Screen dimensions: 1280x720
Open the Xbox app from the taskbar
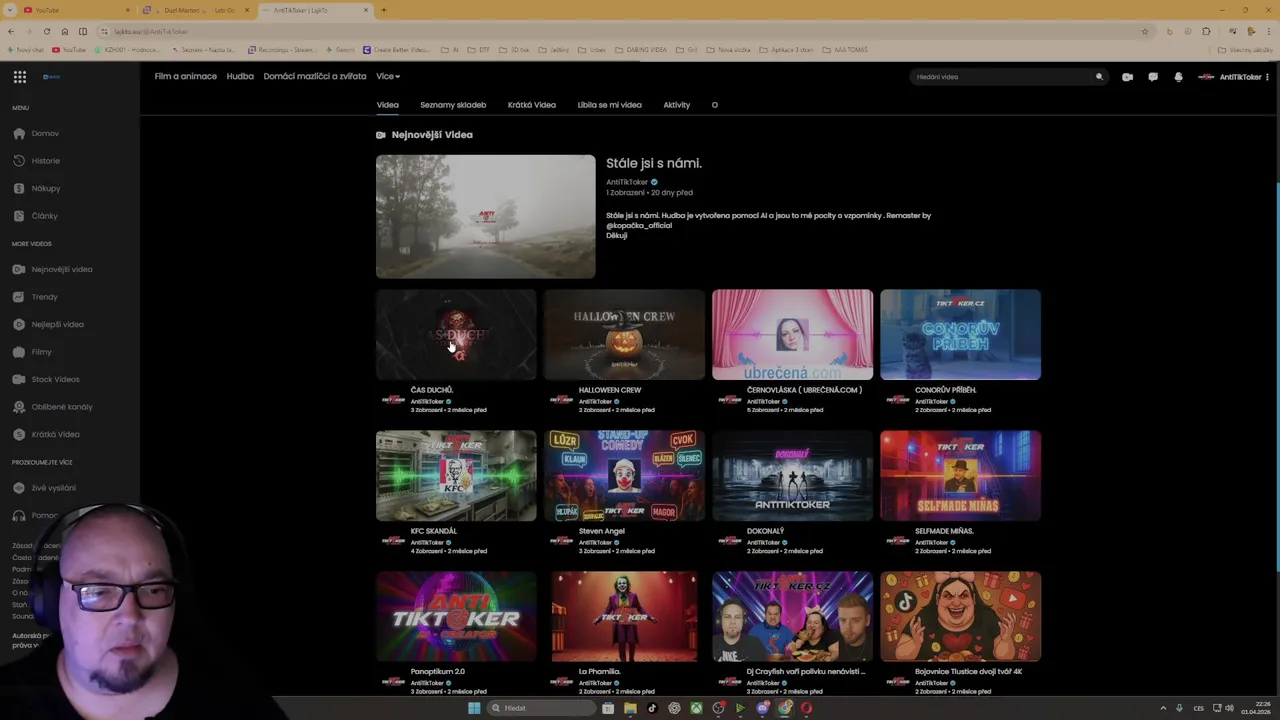pos(696,708)
